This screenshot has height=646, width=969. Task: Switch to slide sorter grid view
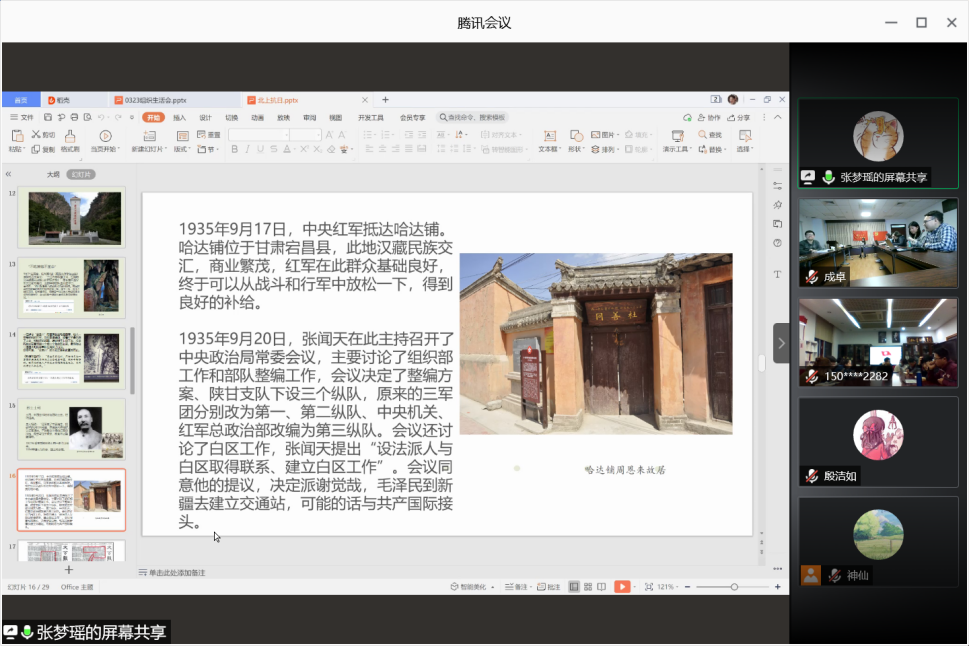[588, 587]
